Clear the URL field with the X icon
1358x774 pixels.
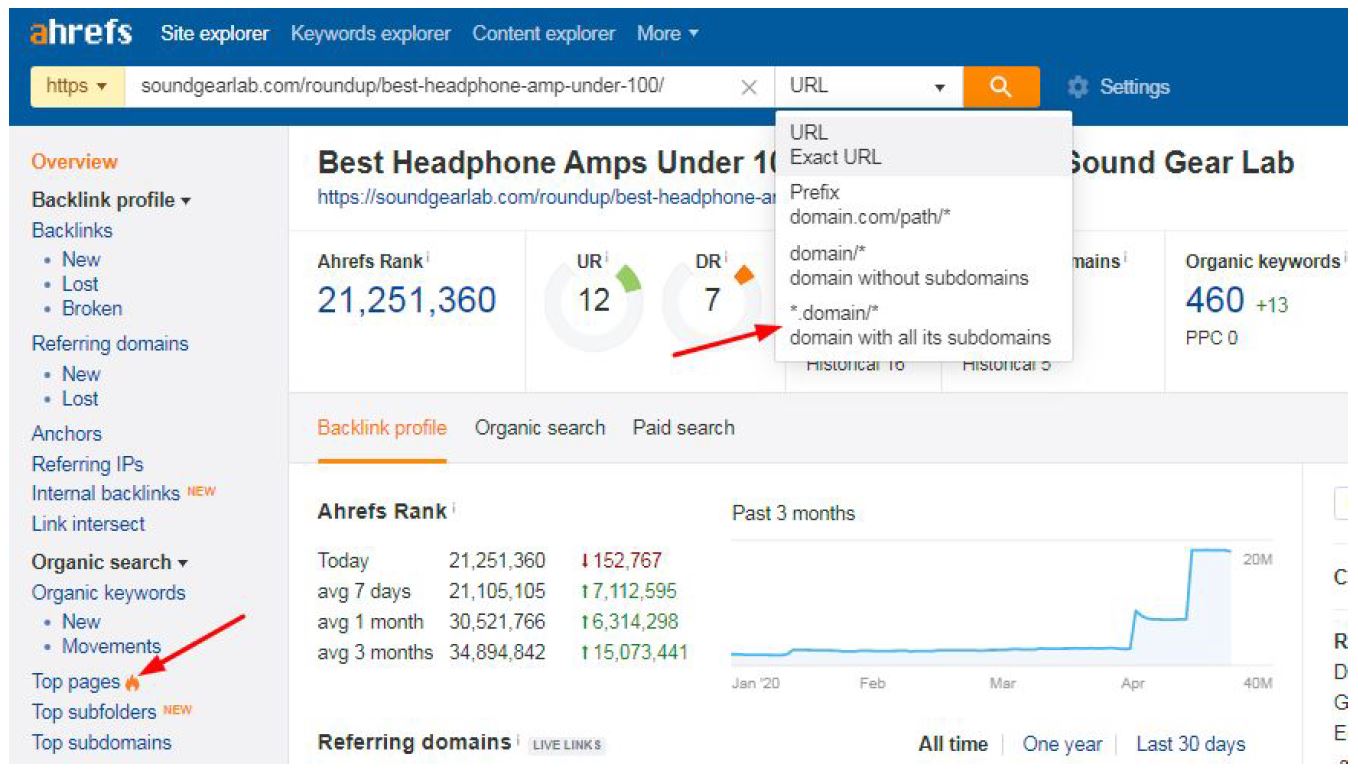coord(748,87)
